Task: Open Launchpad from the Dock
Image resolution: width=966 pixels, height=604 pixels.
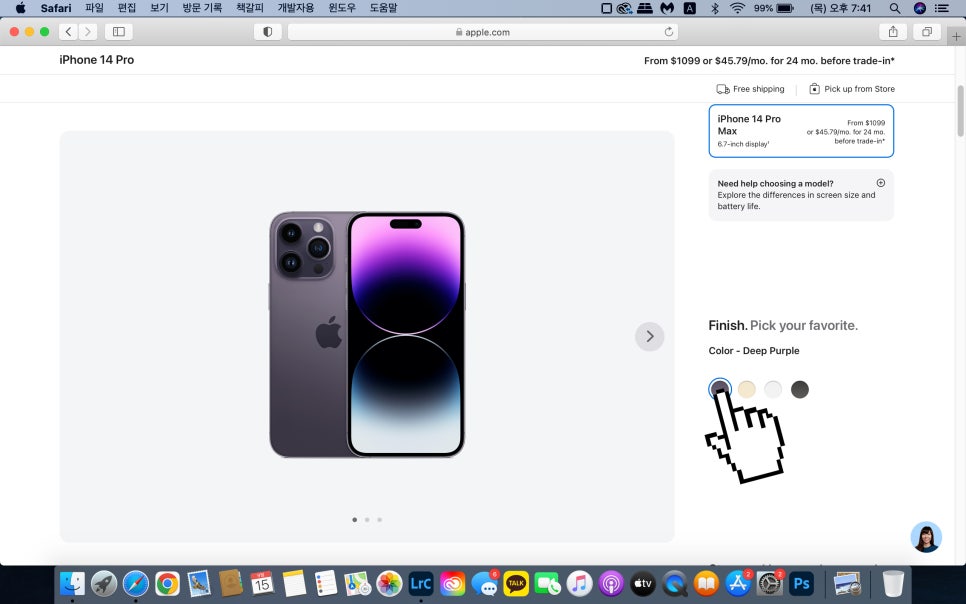Action: 104,583
